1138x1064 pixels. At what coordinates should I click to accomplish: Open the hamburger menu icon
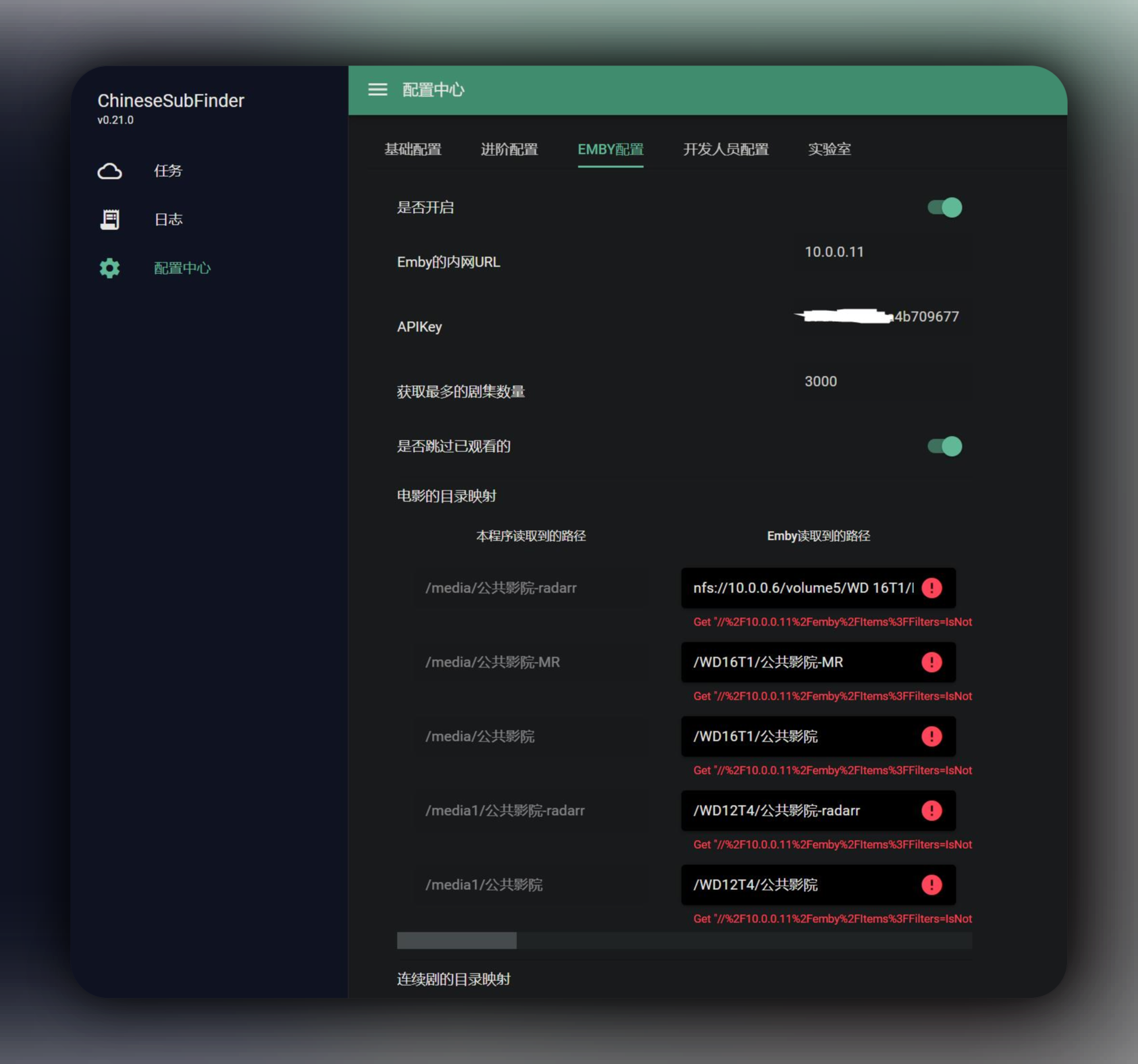377,90
